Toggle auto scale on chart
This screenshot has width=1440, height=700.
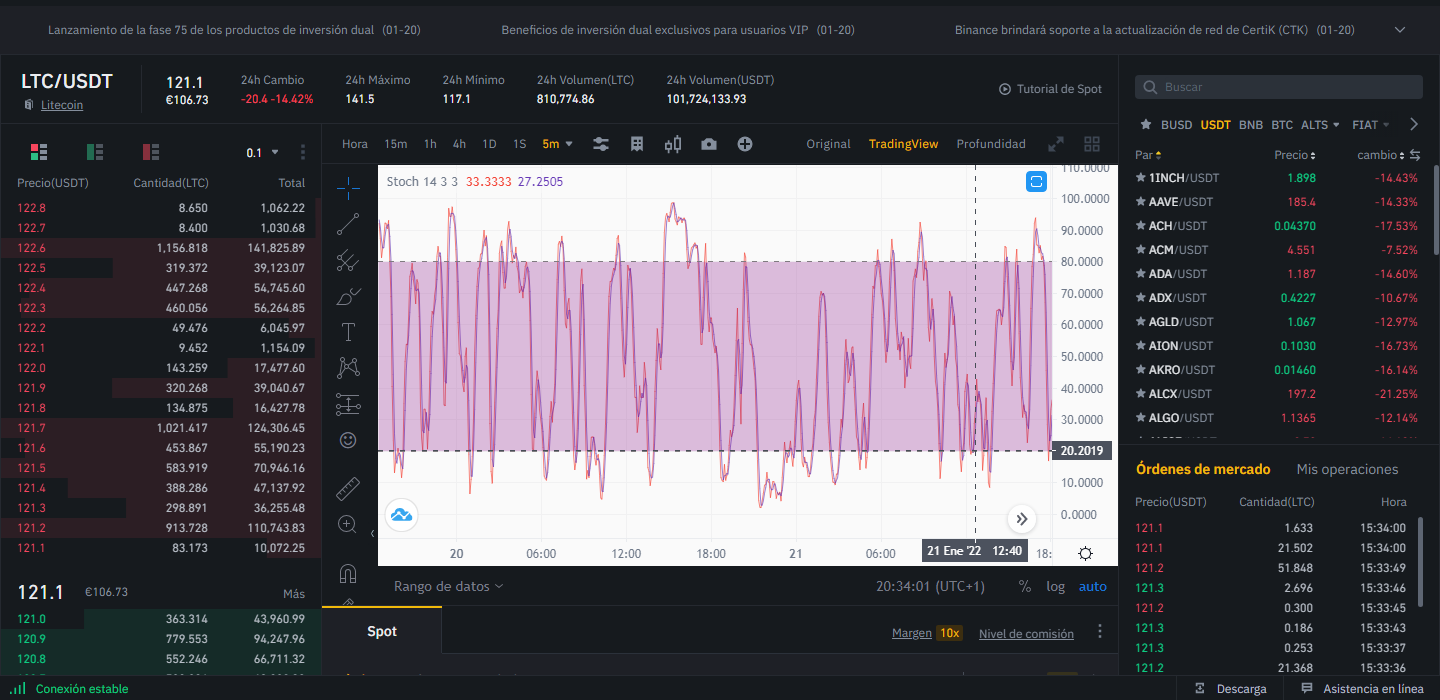(x=1092, y=587)
